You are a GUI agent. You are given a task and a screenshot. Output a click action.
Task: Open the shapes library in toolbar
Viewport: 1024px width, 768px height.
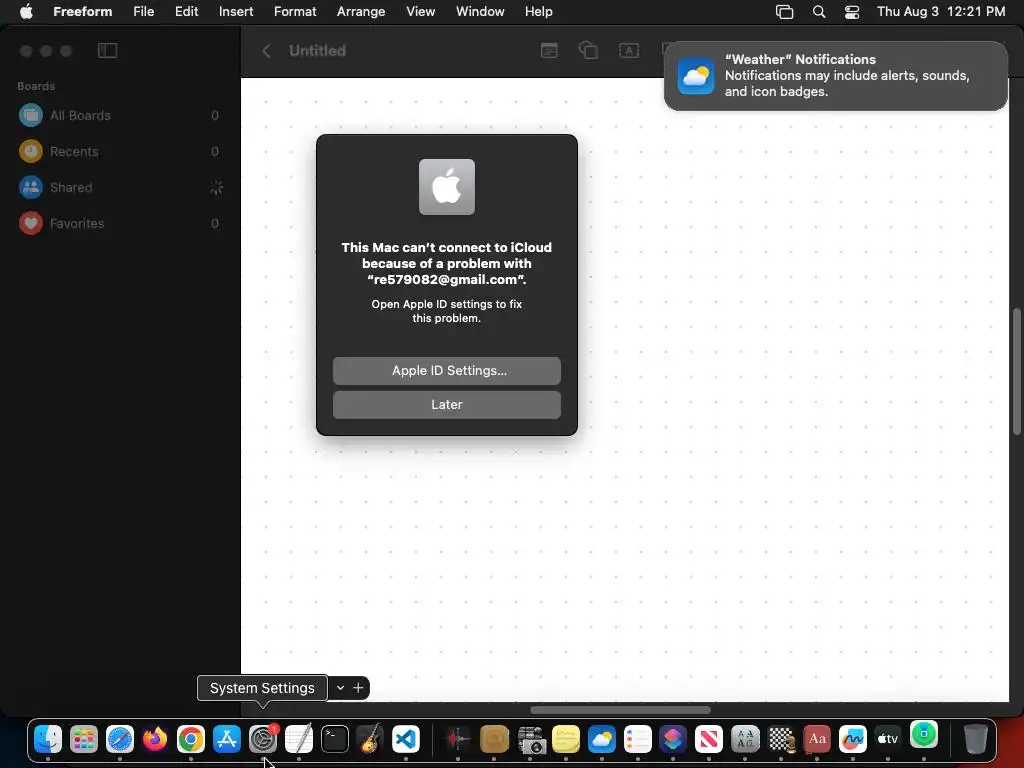coord(588,50)
